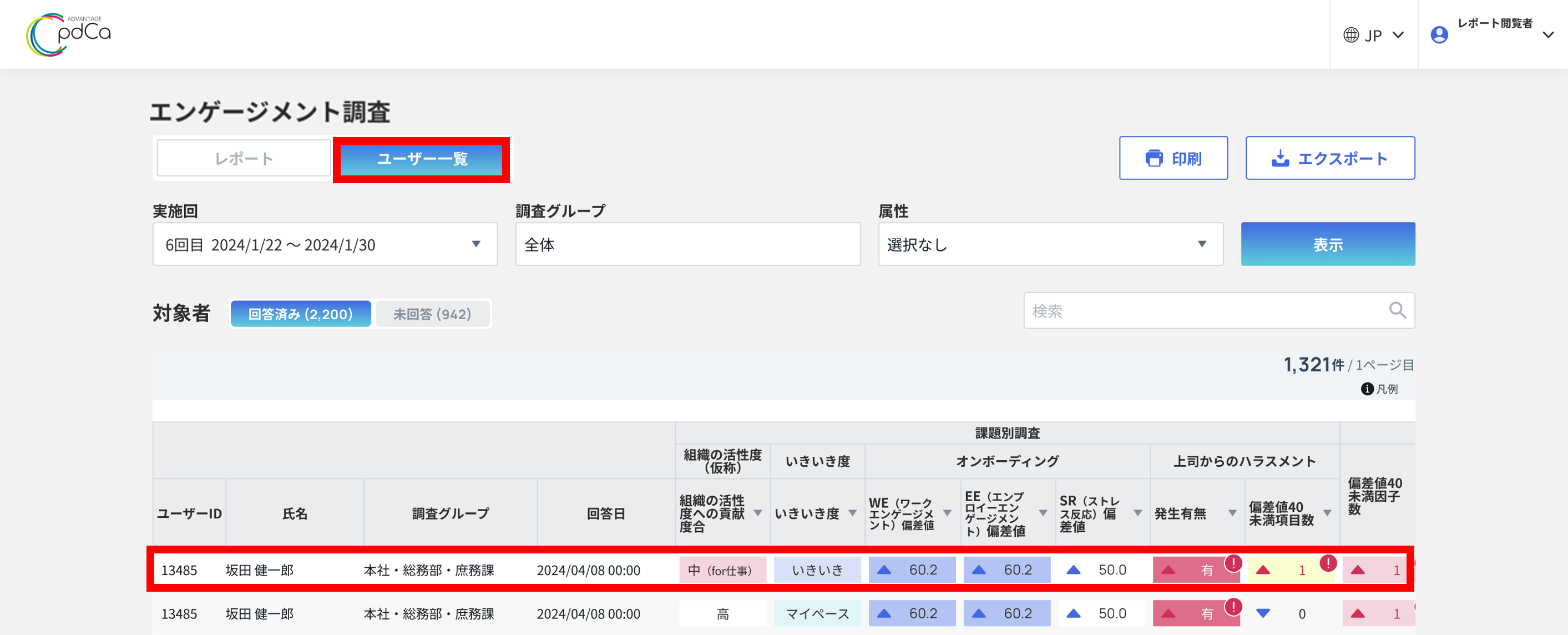Click 中 (for仕事) cell in first row
Image resolution: width=1568 pixels, height=635 pixels.
click(x=722, y=570)
